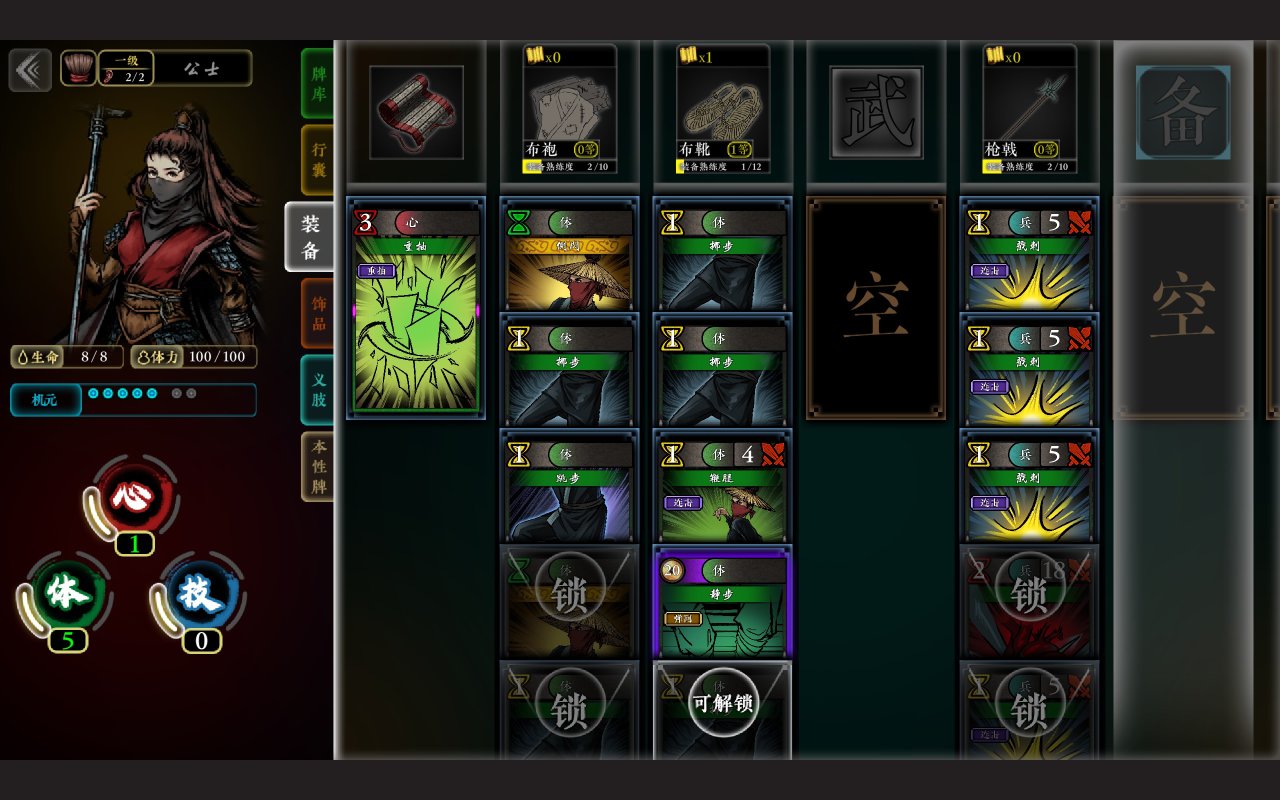The image size is (1280, 800).
Task: Select the green 心 card with cost 3
Action: pos(416,308)
